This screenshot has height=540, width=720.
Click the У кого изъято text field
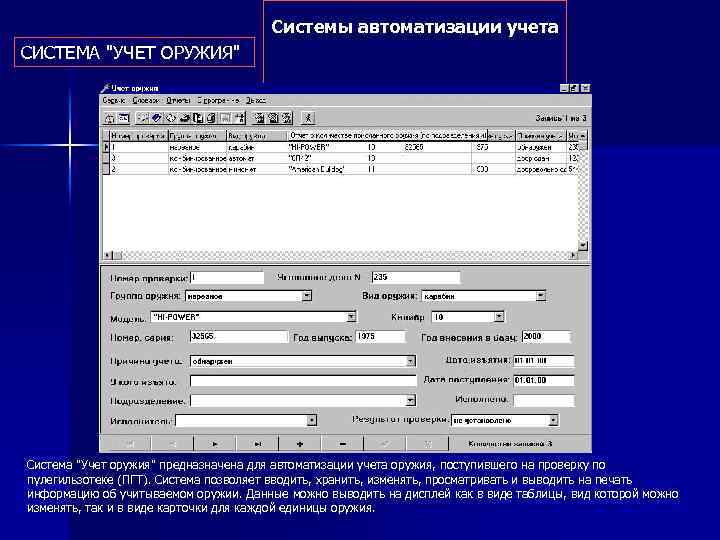303,381
